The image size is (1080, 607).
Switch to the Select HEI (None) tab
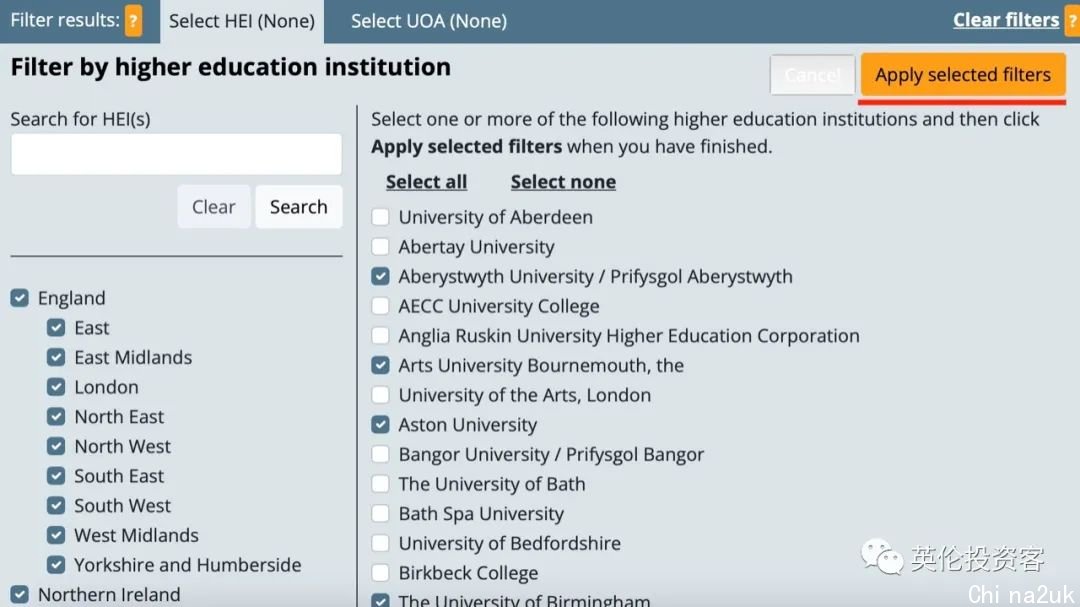[x=242, y=21]
